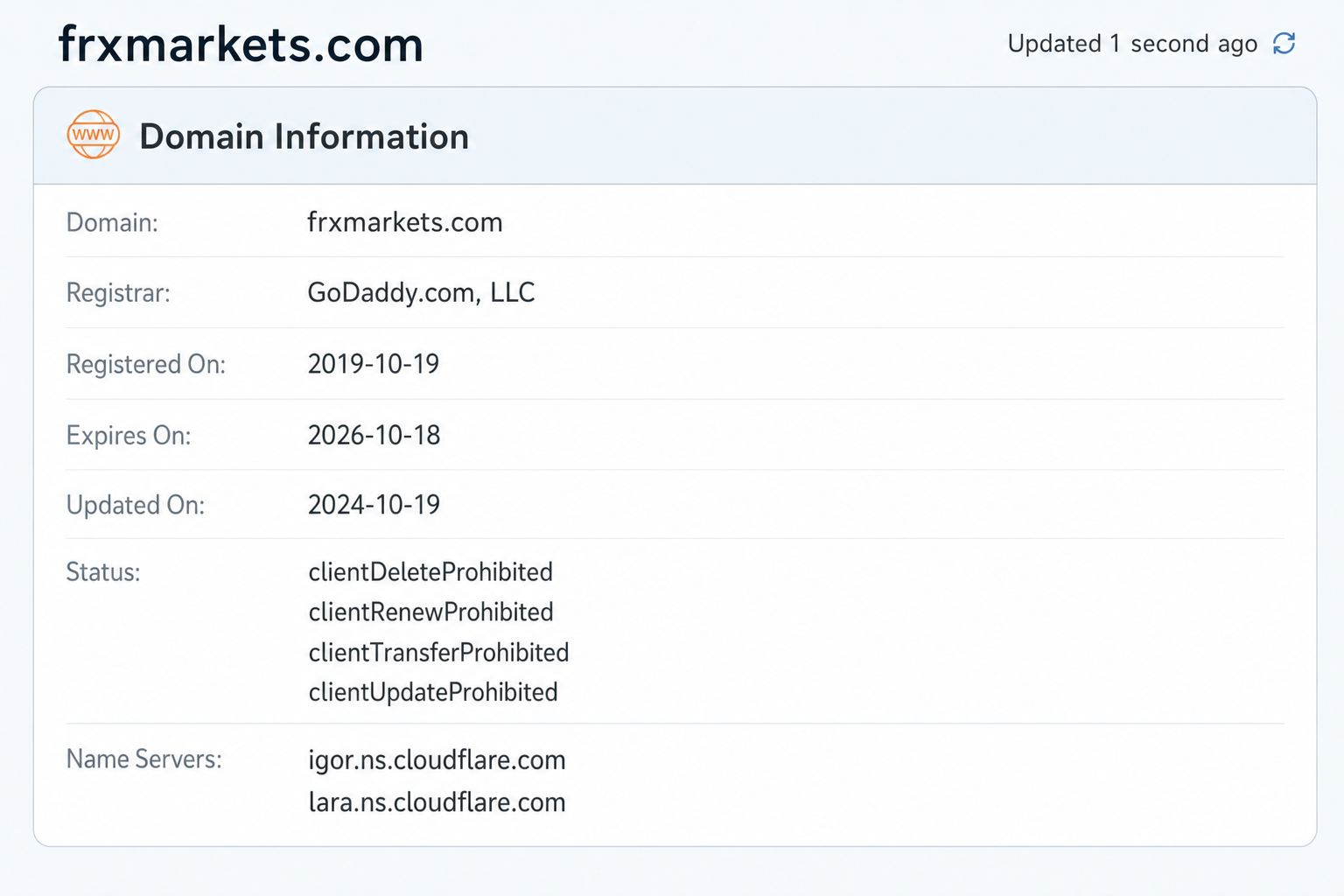1344x896 pixels.
Task: Select the registered date 2019-10-19
Action: 374,364
